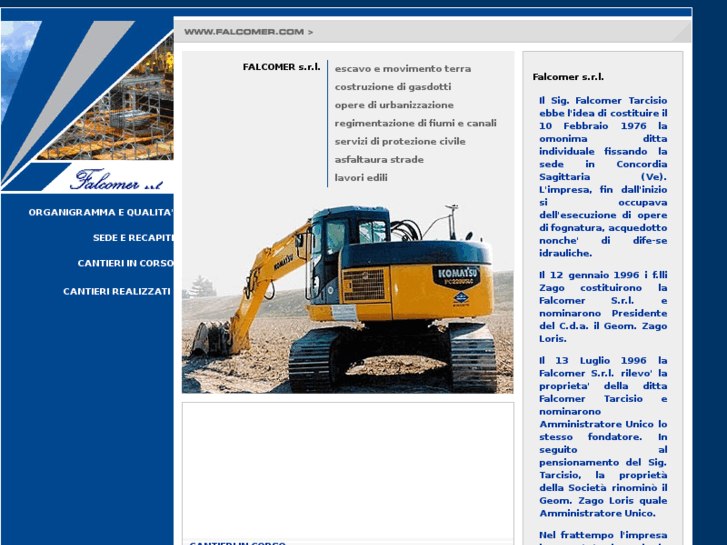The height and width of the screenshot is (545, 727).
Task: Click paragraph starting 'Il 12 gennaio 1996'
Action: pos(603,307)
